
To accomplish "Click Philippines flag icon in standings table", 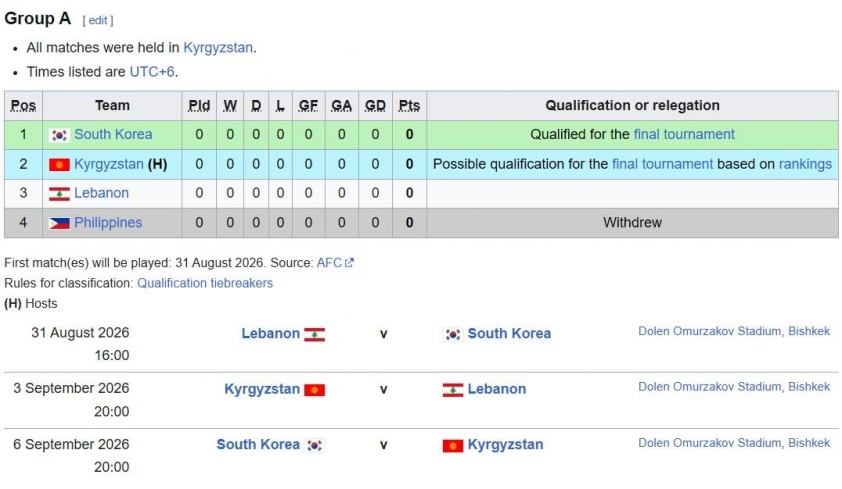I will click(59, 223).
